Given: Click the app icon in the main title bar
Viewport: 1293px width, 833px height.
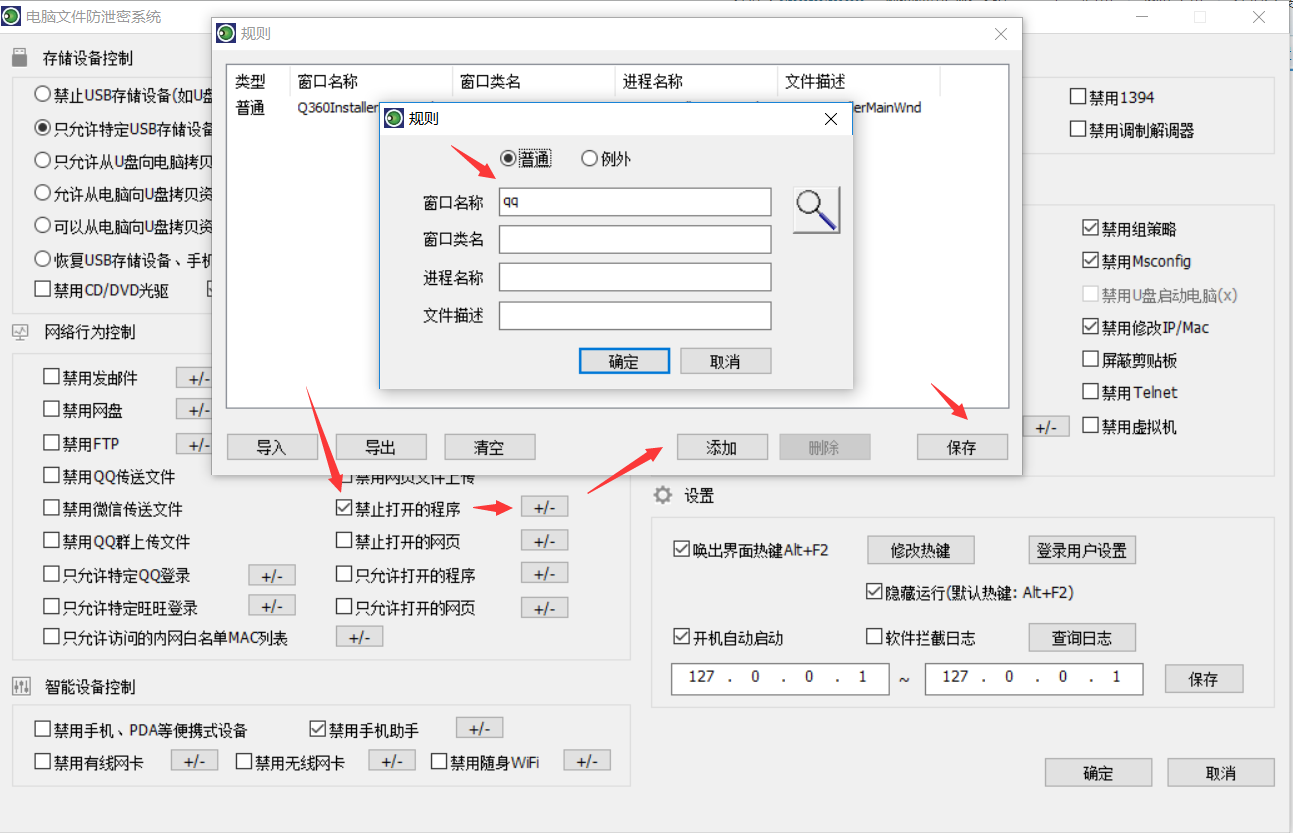Looking at the screenshot, I should [12, 16].
